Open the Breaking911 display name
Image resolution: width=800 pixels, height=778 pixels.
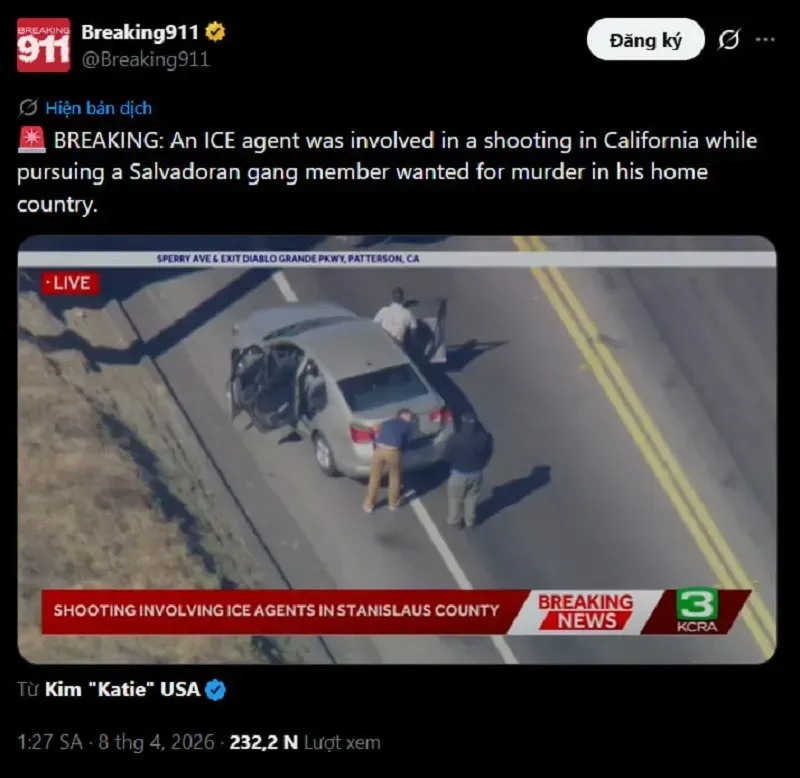tap(140, 32)
